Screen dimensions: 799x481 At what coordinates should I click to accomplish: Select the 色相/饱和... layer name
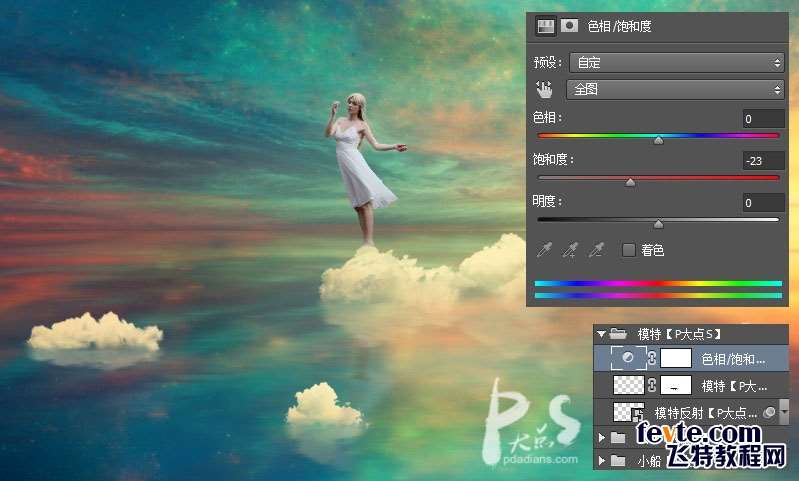(733, 359)
